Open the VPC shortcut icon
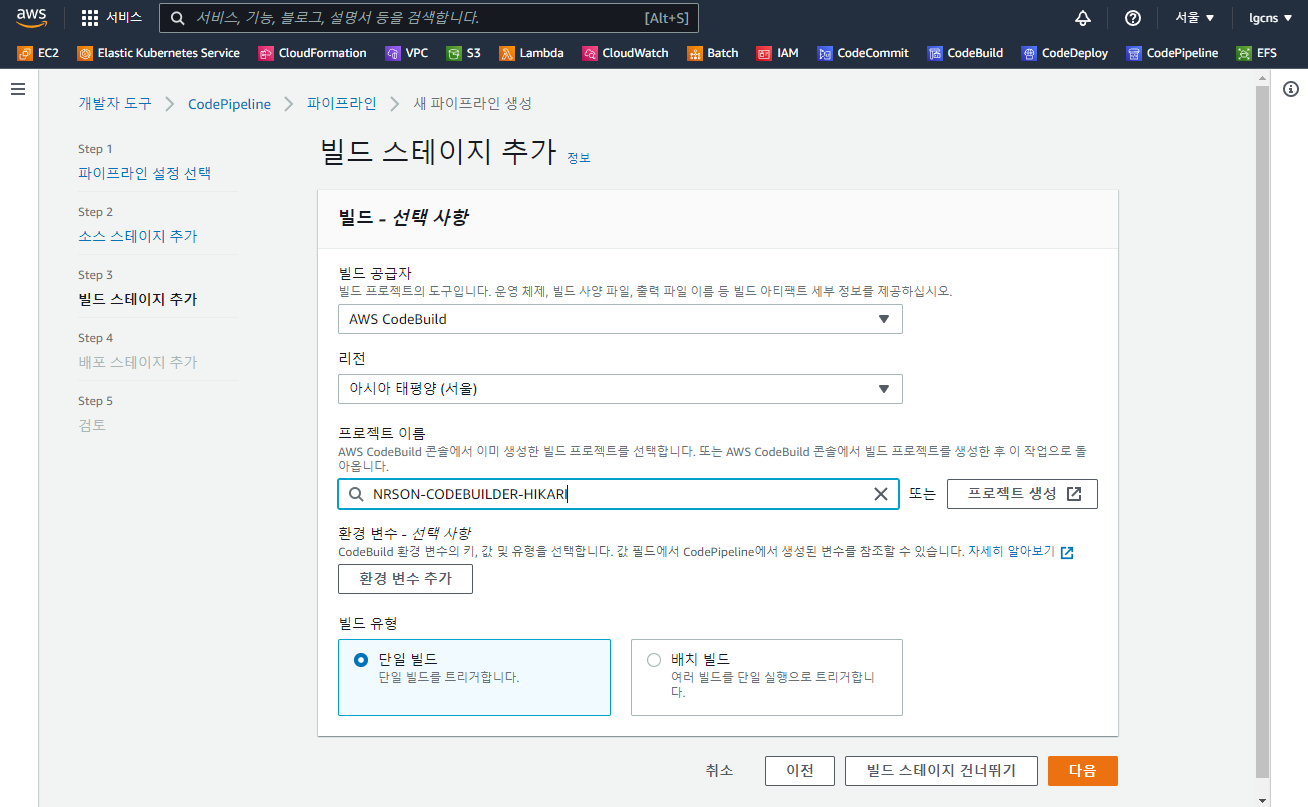Image resolution: width=1308 pixels, height=807 pixels. [393, 53]
